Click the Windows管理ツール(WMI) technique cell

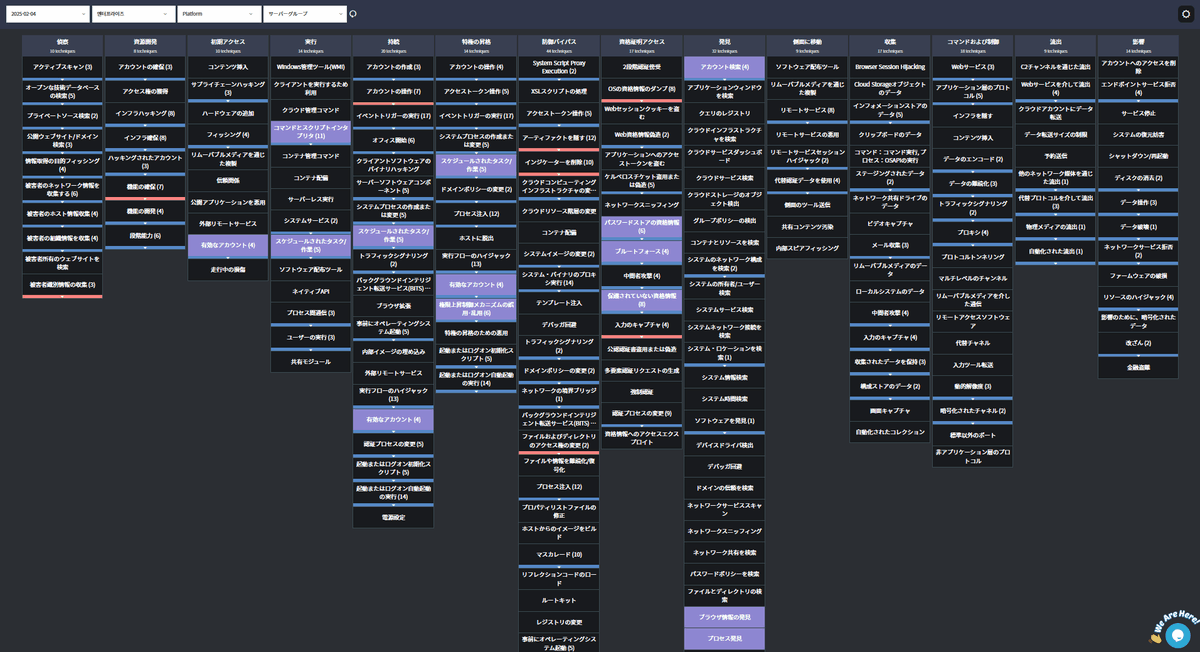click(x=310, y=67)
